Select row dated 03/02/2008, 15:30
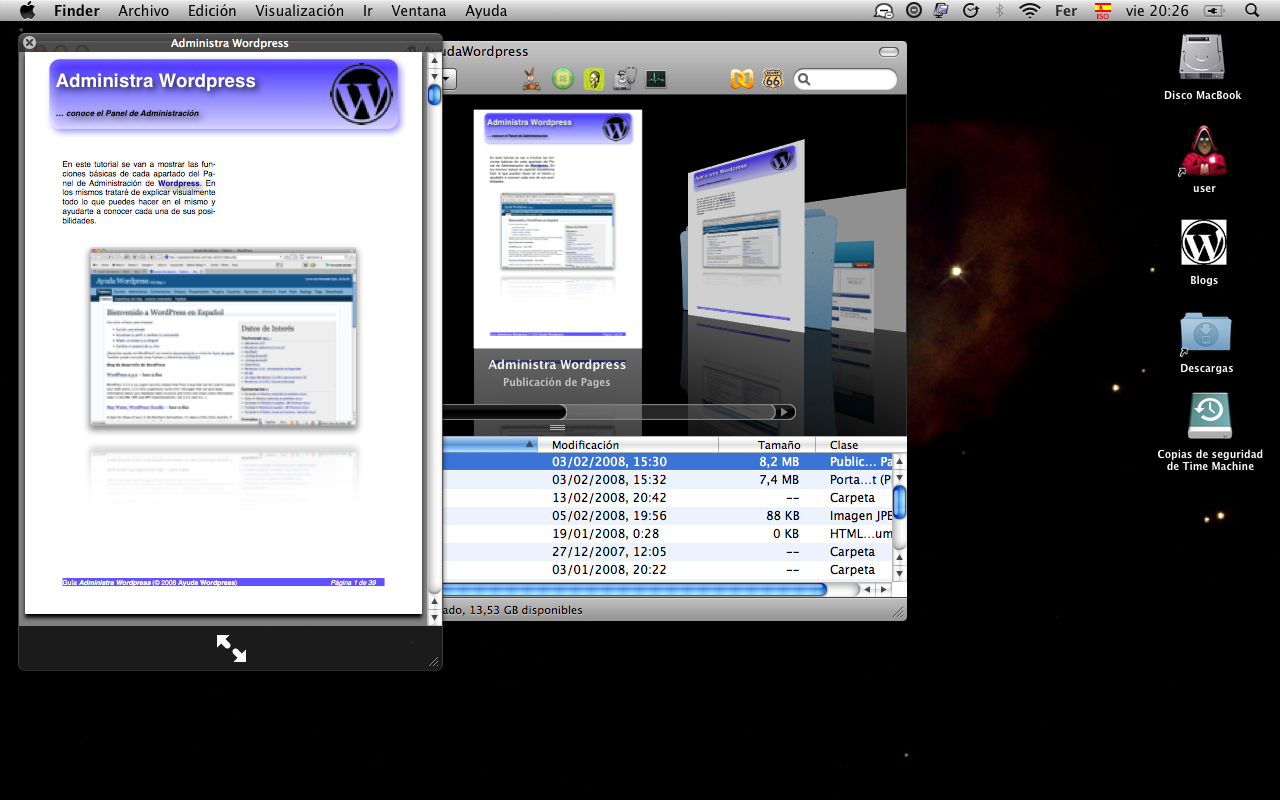 (x=667, y=462)
